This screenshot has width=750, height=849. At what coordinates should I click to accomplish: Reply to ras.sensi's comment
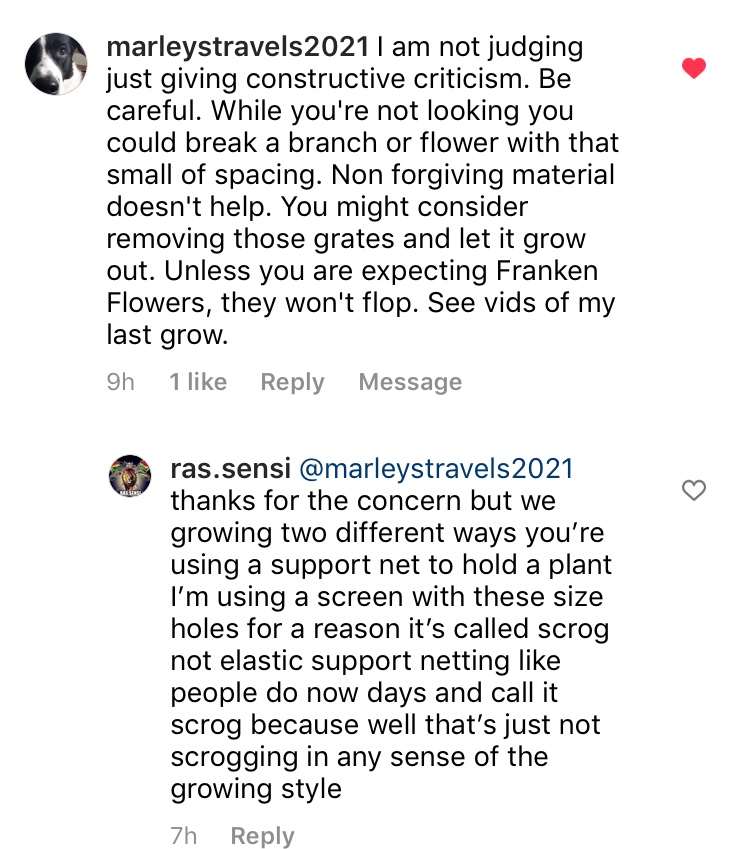tap(262, 836)
